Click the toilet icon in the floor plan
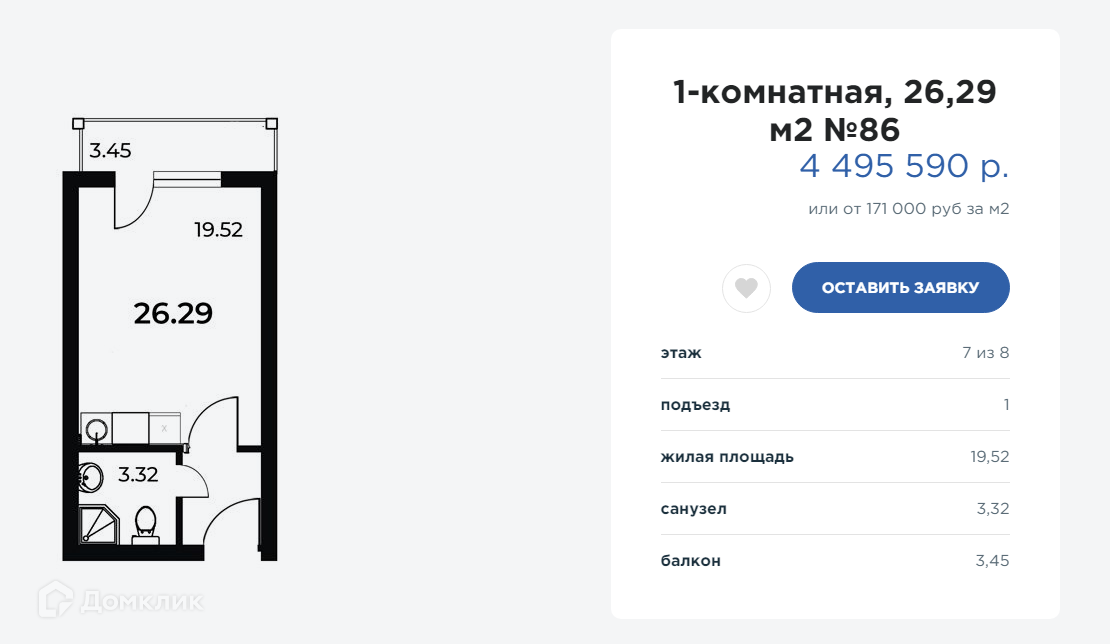The width and height of the screenshot is (1110, 644). click(146, 525)
